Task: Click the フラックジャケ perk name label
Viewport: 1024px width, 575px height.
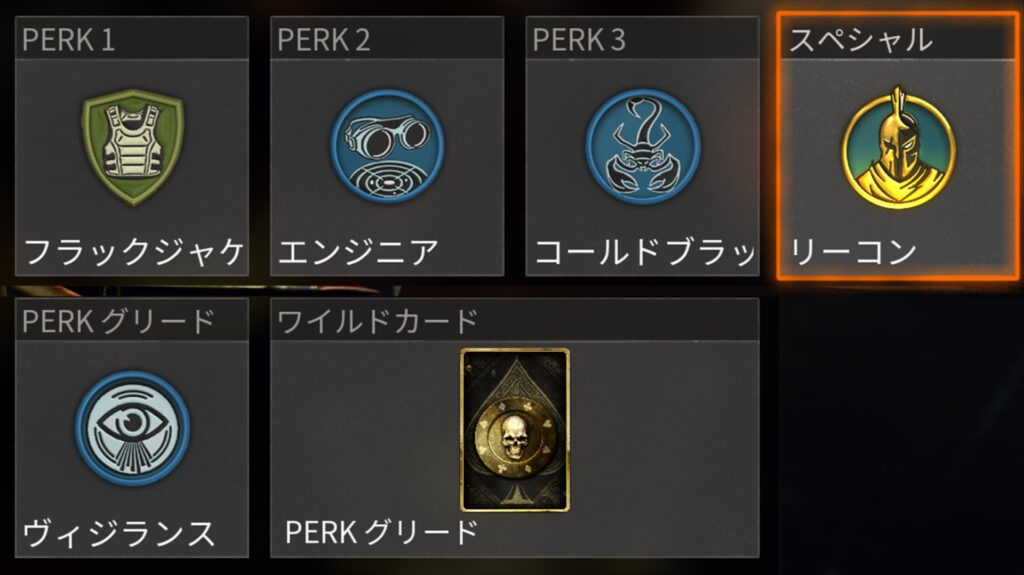Action: coord(134,252)
